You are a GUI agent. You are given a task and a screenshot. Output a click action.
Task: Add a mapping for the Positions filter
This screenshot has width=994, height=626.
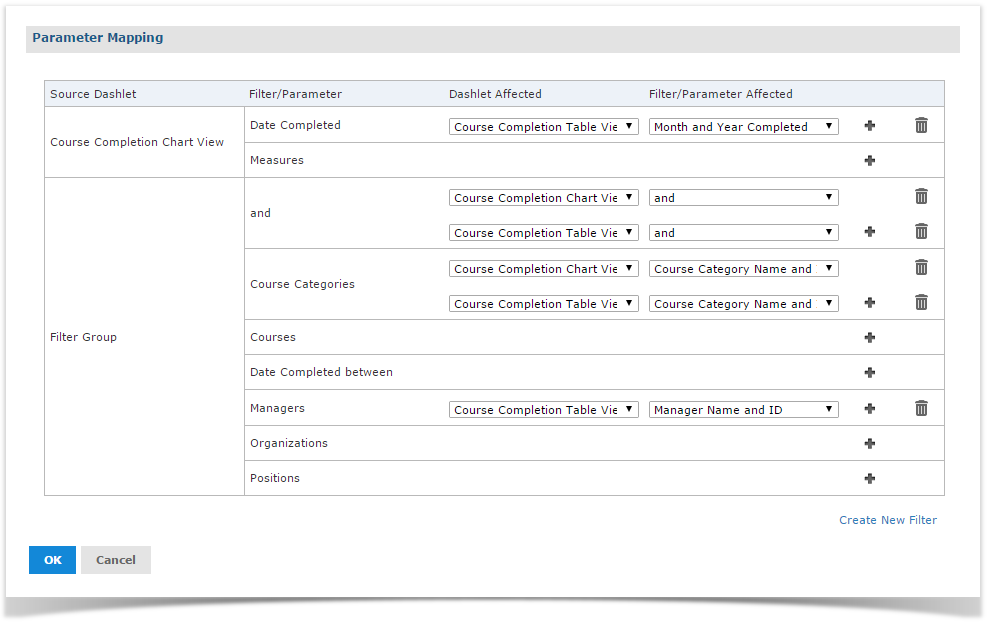click(870, 478)
